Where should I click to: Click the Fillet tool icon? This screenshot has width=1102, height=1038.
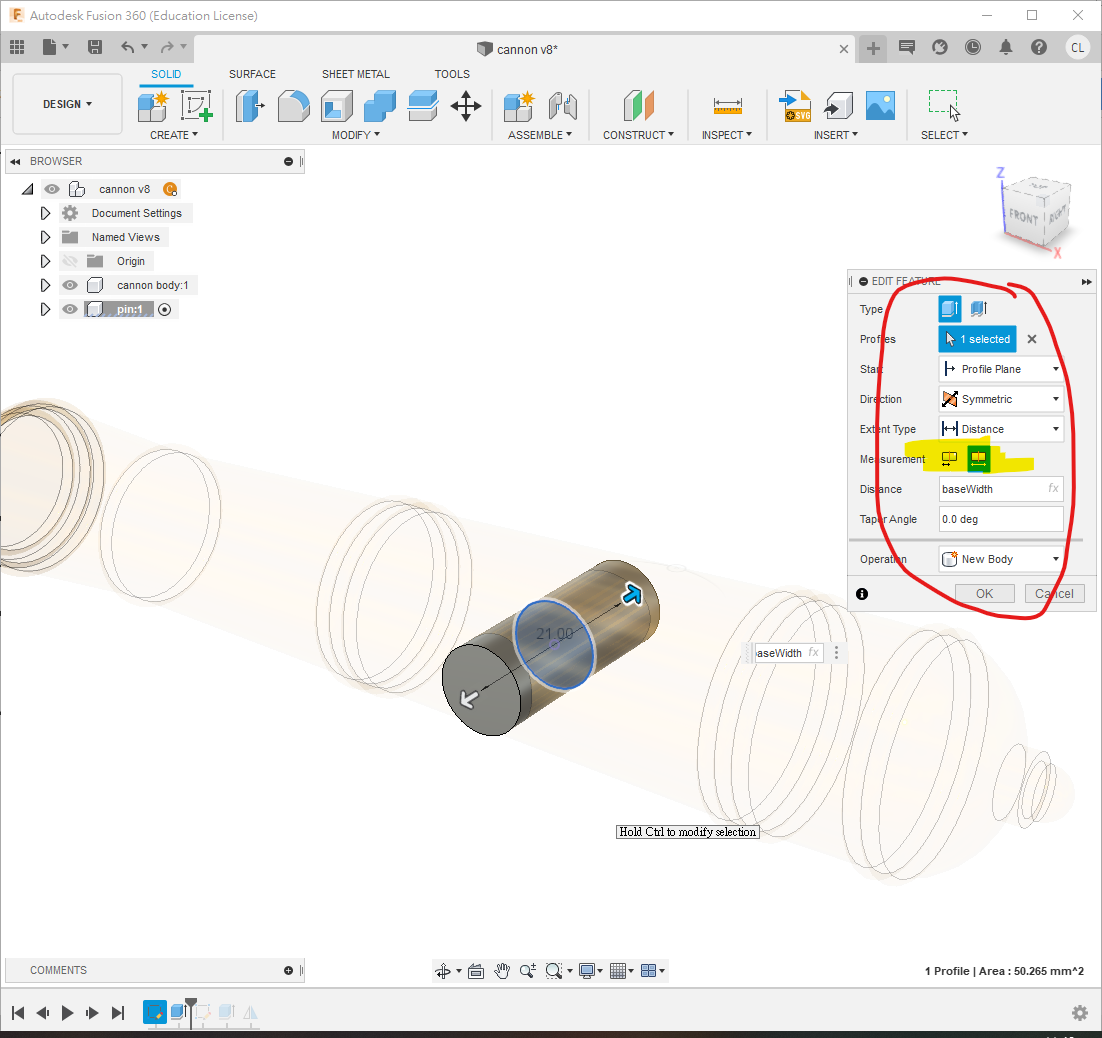click(x=293, y=105)
